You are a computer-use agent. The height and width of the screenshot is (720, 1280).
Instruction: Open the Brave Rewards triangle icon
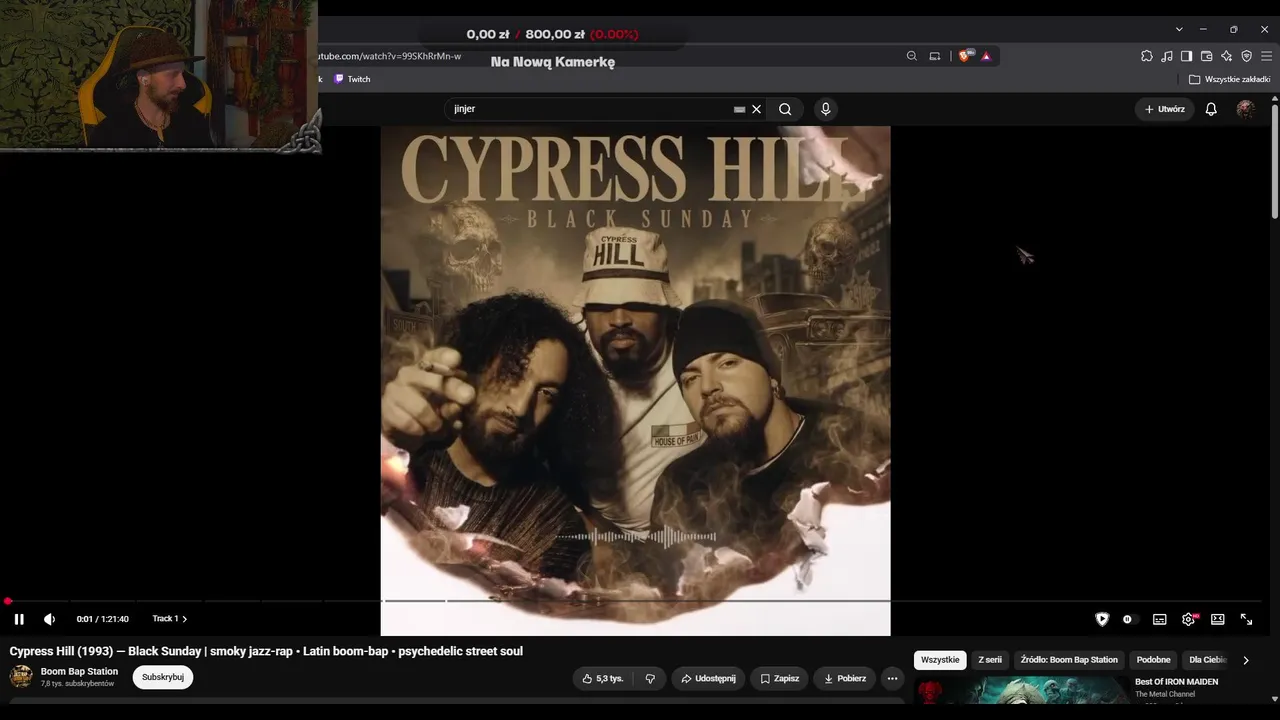click(986, 56)
